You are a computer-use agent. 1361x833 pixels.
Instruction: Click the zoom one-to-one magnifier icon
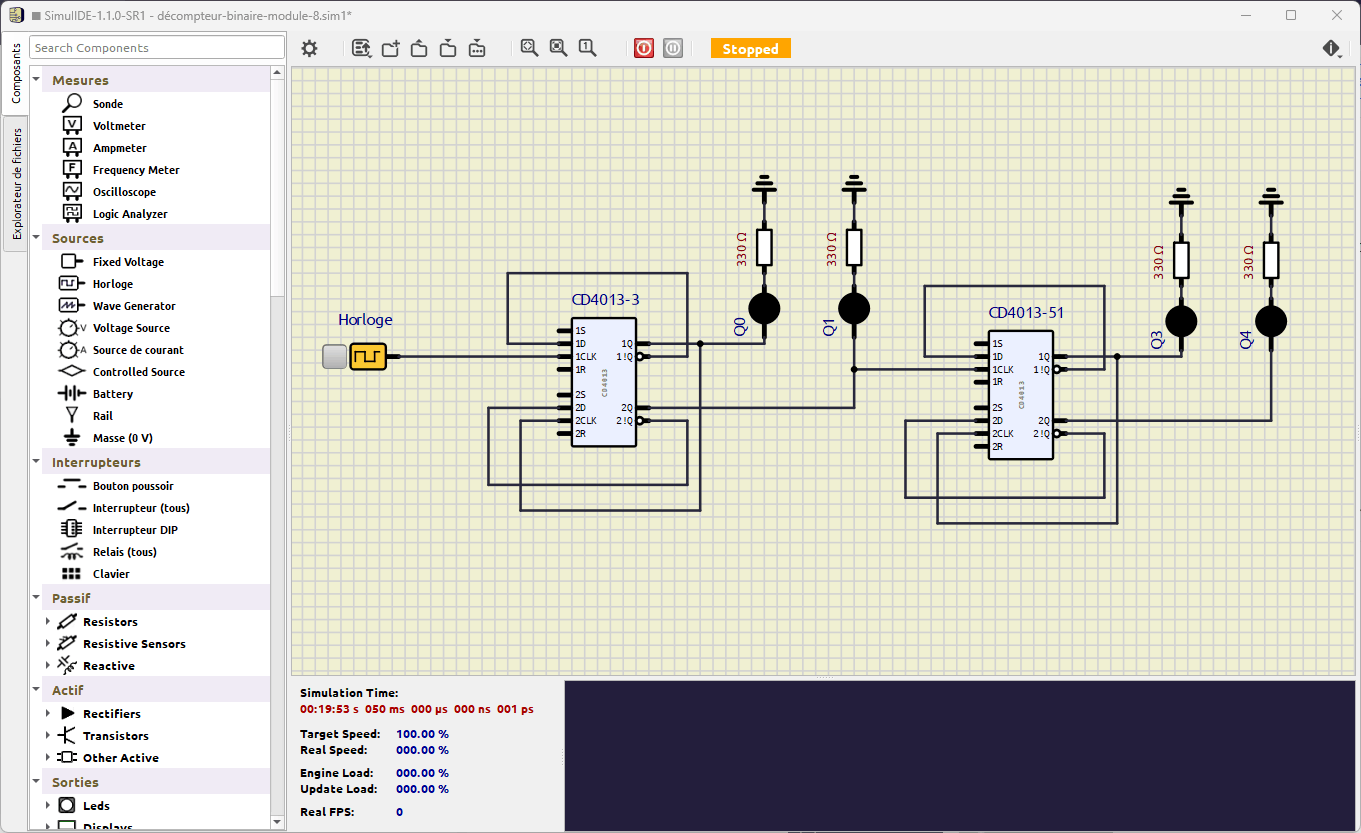pyautogui.click(x=588, y=48)
